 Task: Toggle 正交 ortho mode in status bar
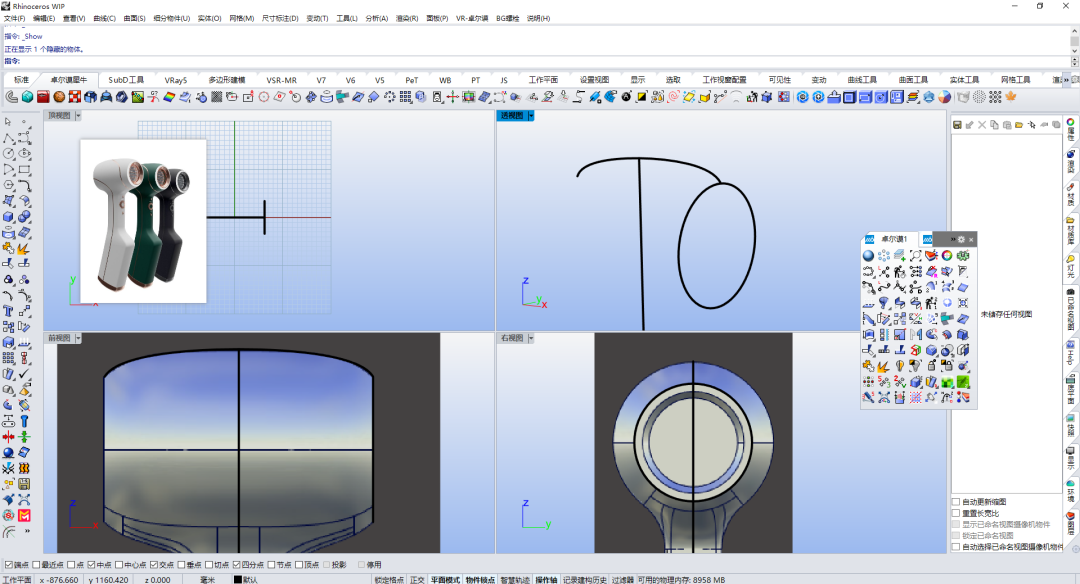click(417, 580)
